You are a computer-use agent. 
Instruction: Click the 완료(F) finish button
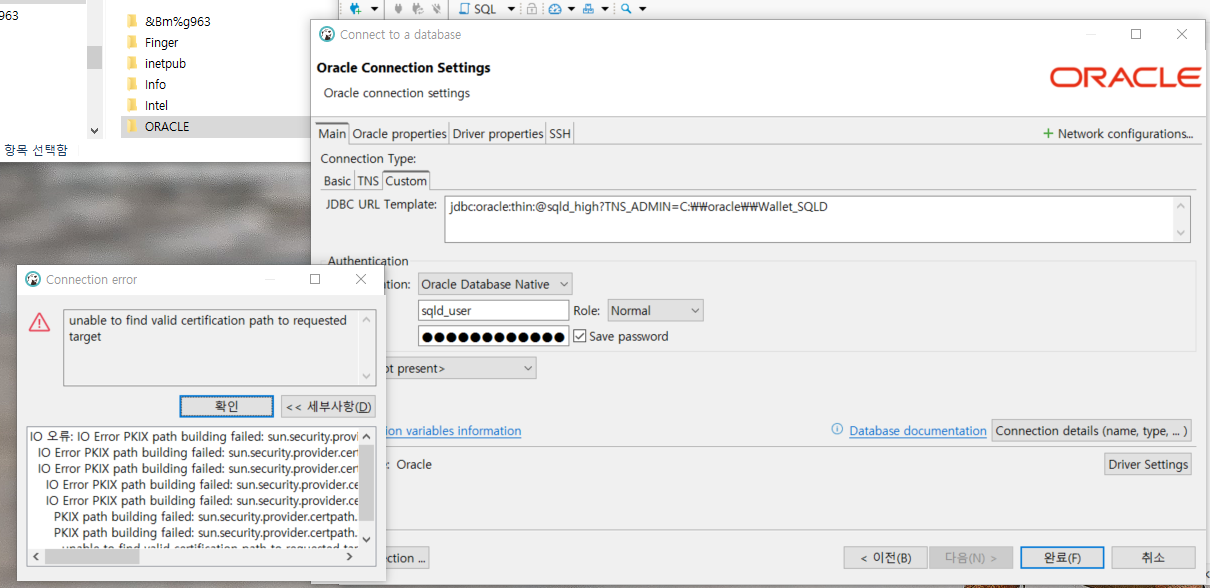1061,558
